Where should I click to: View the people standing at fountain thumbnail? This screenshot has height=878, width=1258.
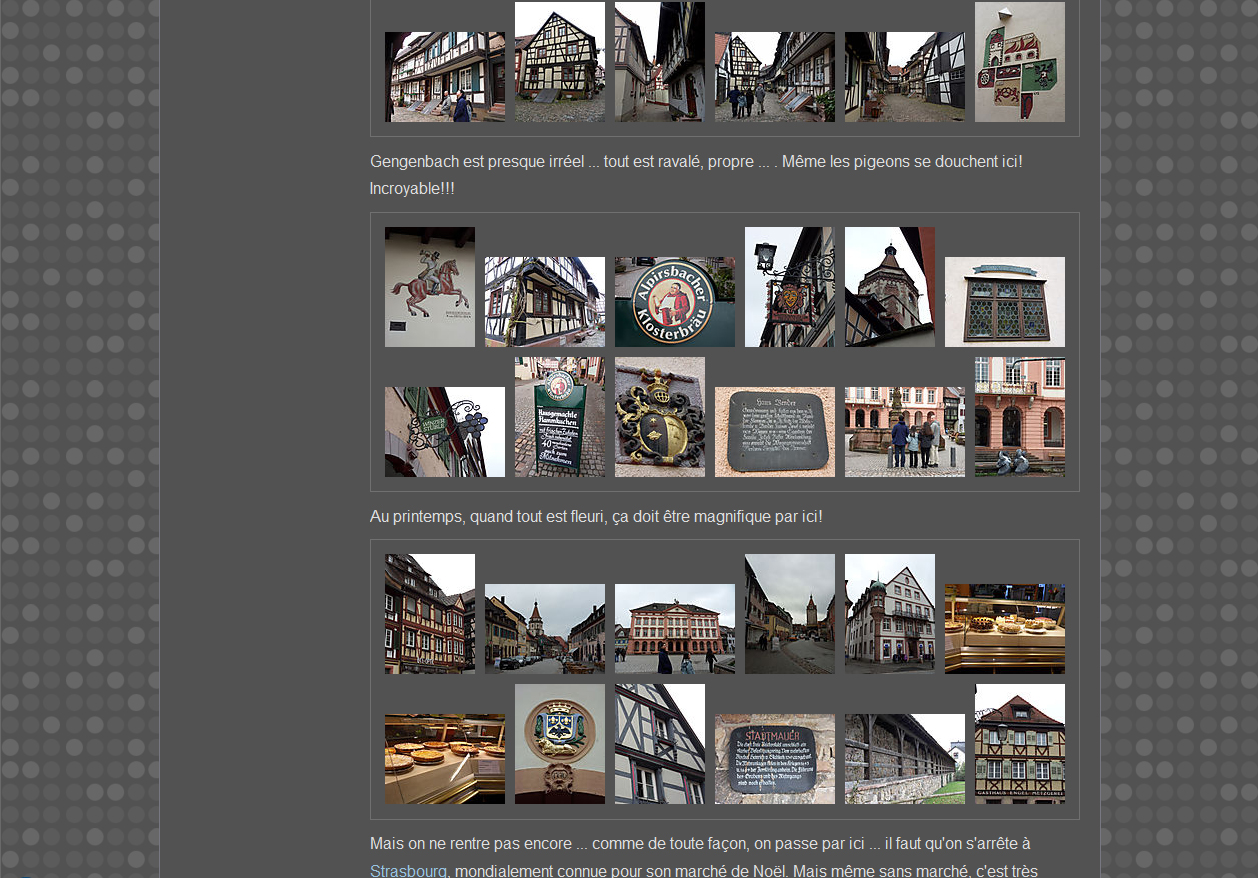[x=904, y=432]
